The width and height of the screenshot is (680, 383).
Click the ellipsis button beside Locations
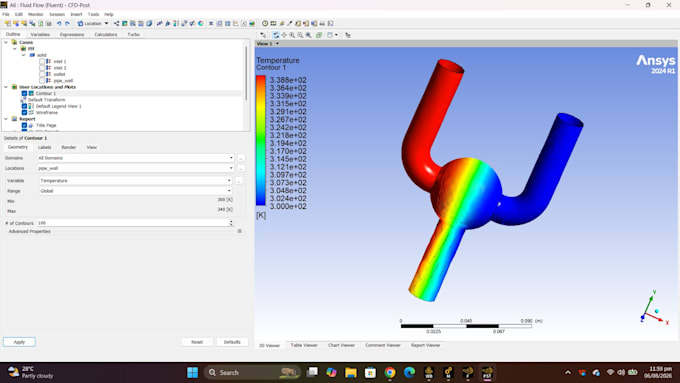(241, 168)
